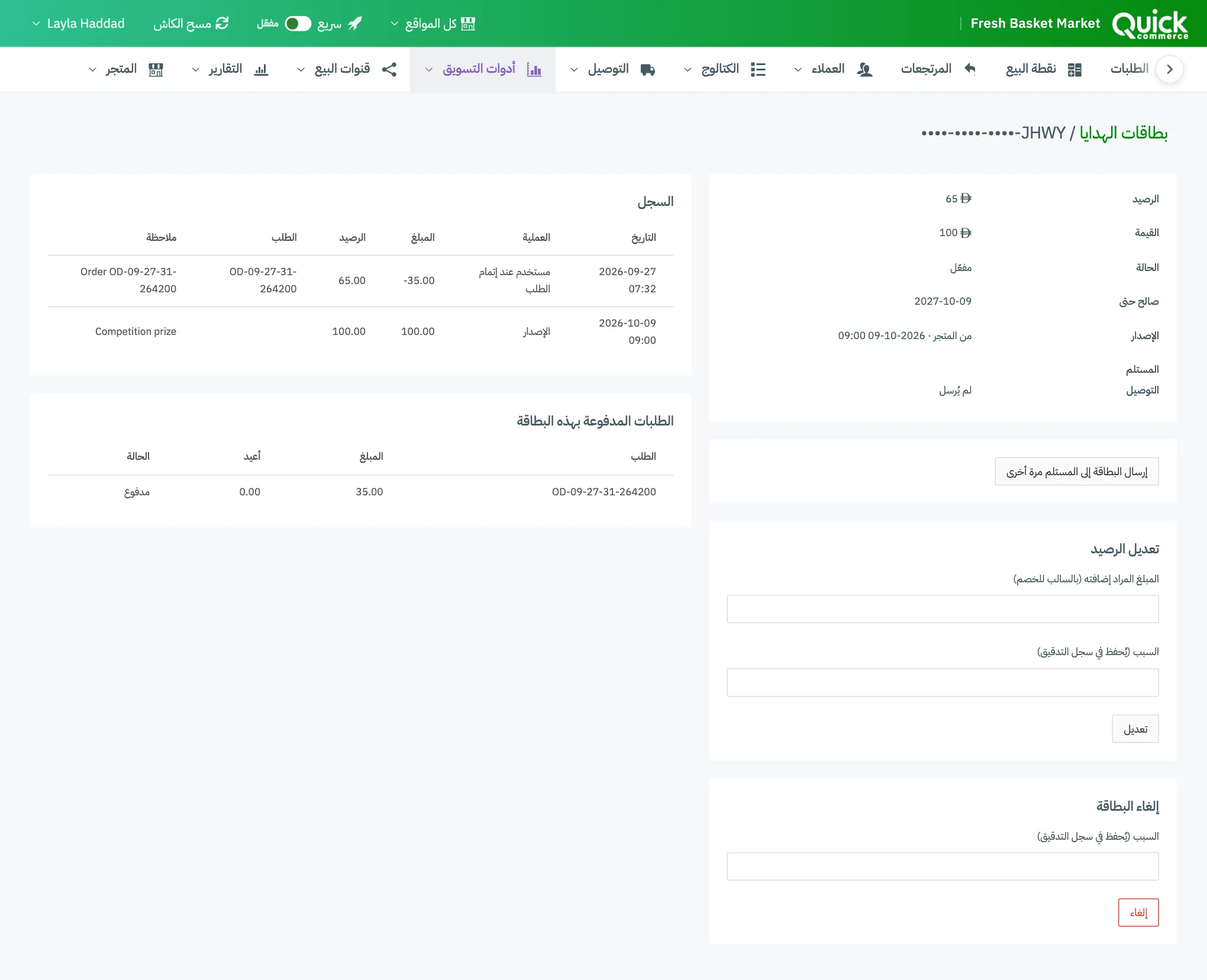Expand the المتجر menu chevron
The height and width of the screenshot is (980, 1207).
(92, 70)
